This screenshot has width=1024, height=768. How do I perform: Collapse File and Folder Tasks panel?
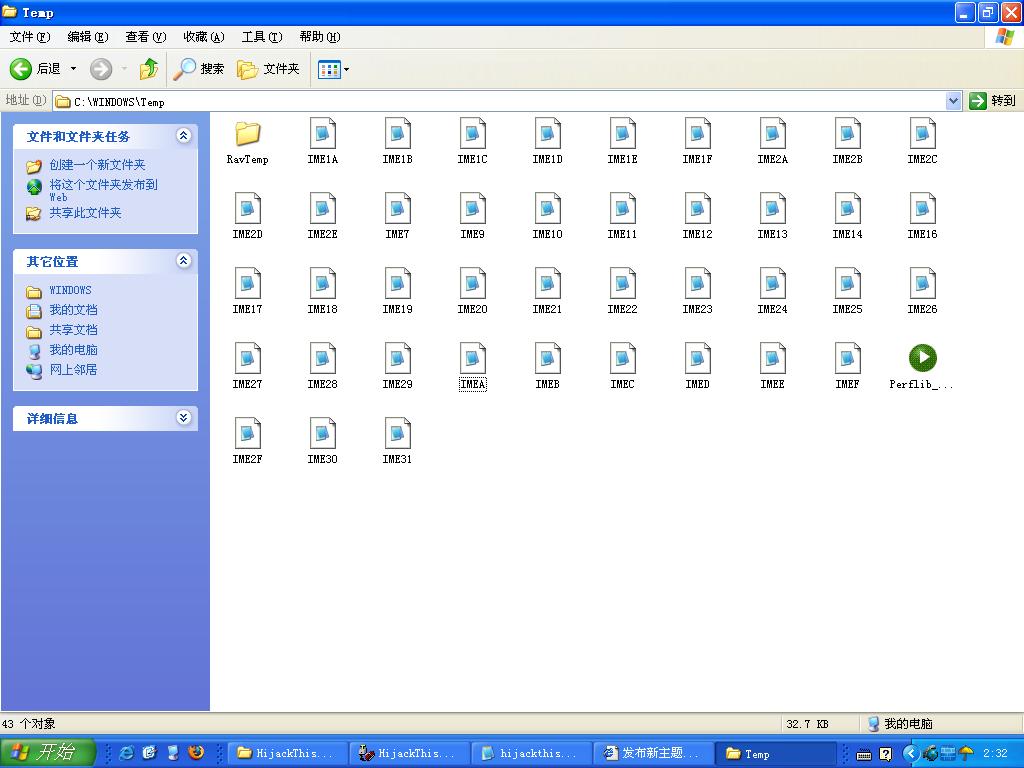pos(183,136)
